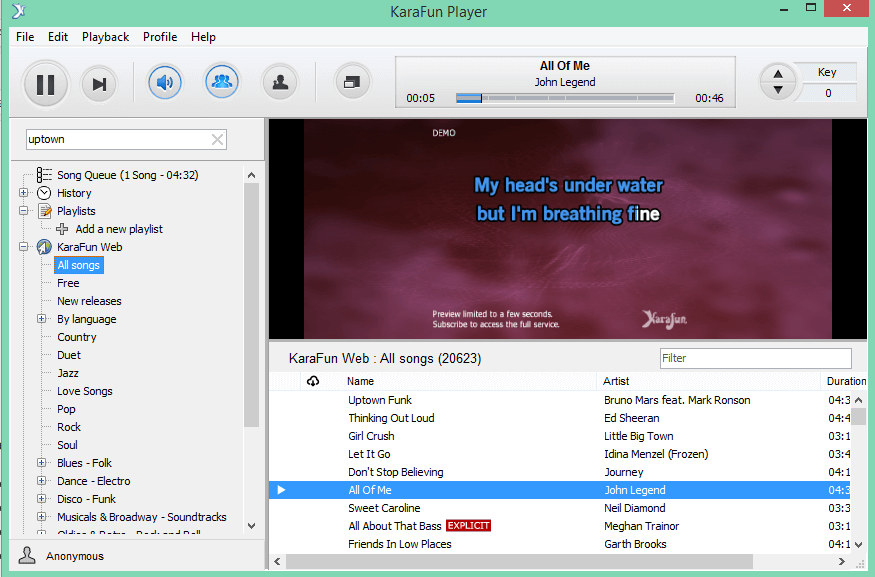Open the Help menu
This screenshot has height=577, width=875.
coord(203,37)
